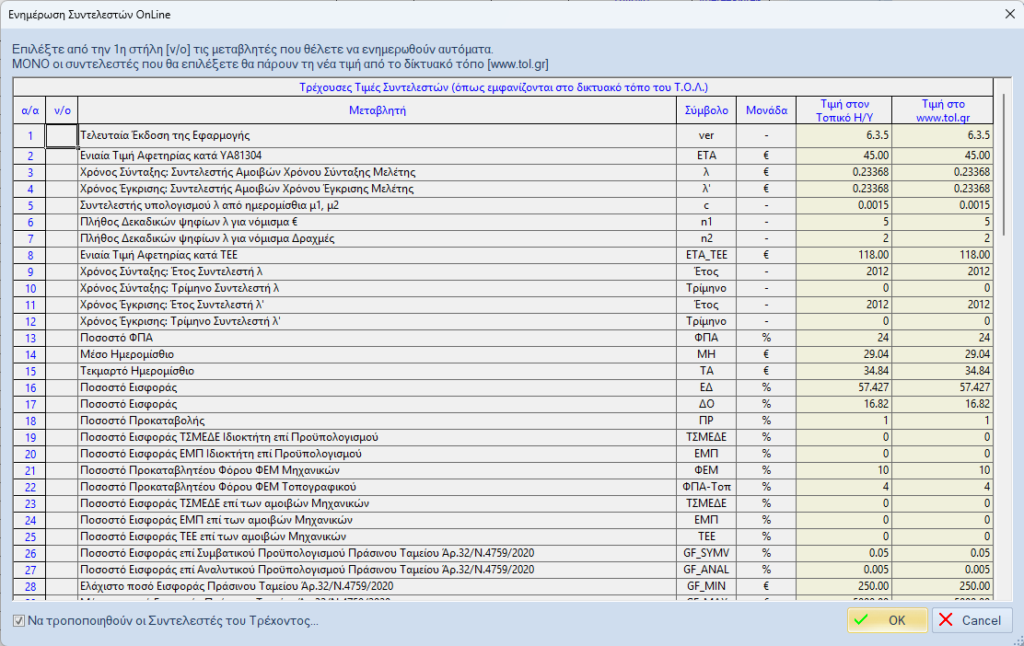The image size is (1024, 646).
Task: Toggle 'Να τροποποιηθούν οι Συντελεστές του Τρέχοντος' checkbox
Action: pos(19,621)
